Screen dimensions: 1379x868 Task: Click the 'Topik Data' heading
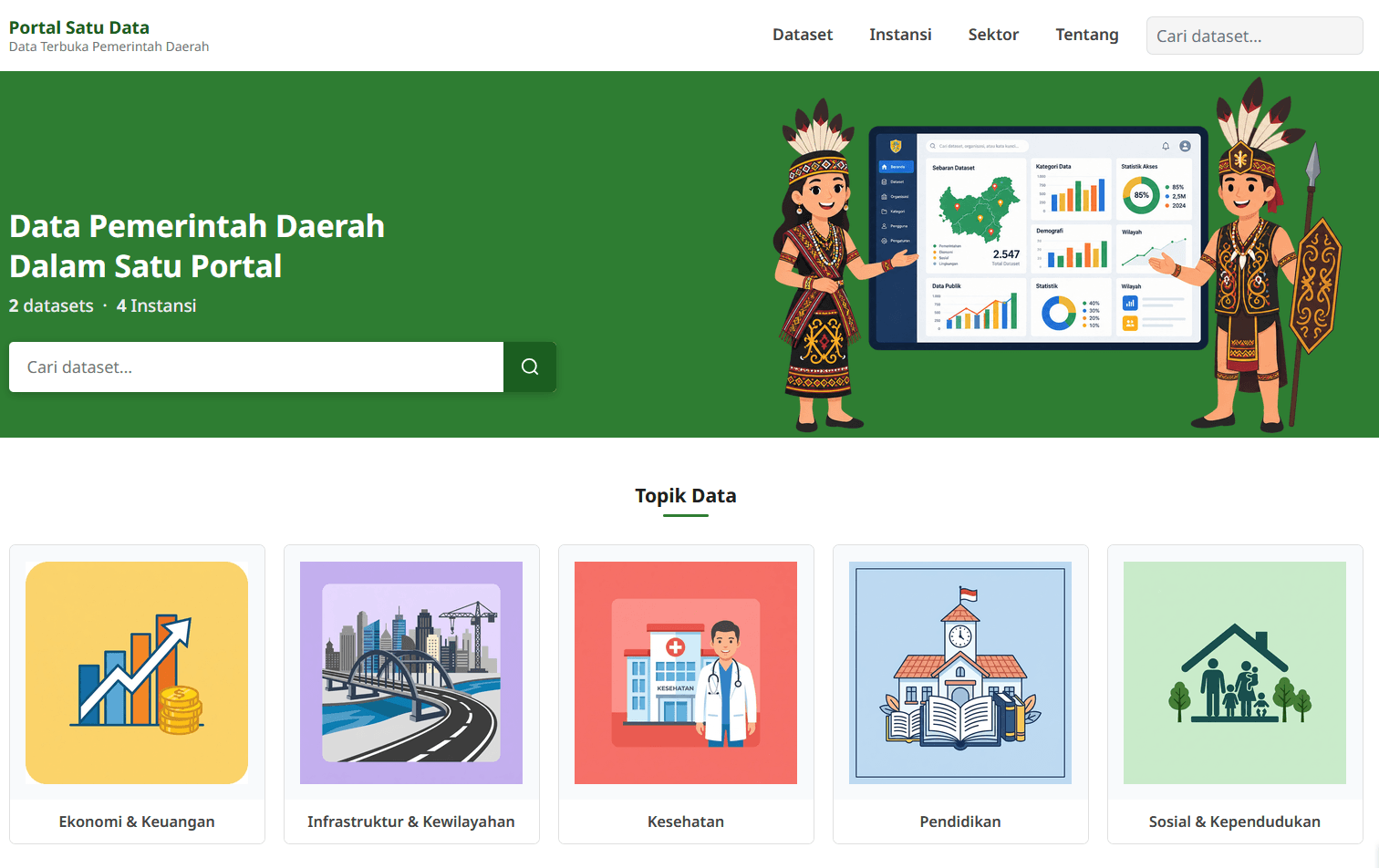pos(686,495)
